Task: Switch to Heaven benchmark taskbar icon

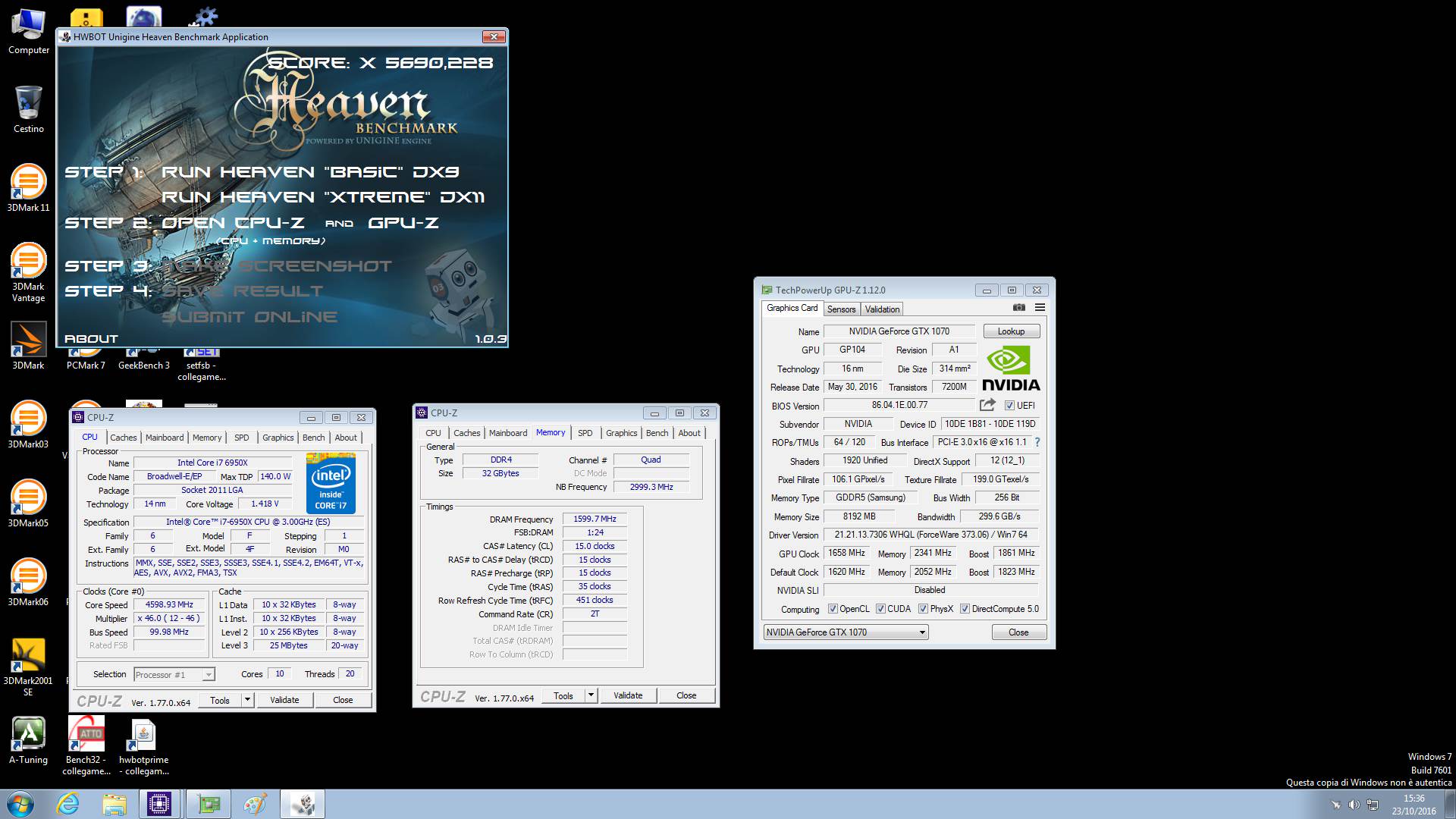Action: (302, 804)
